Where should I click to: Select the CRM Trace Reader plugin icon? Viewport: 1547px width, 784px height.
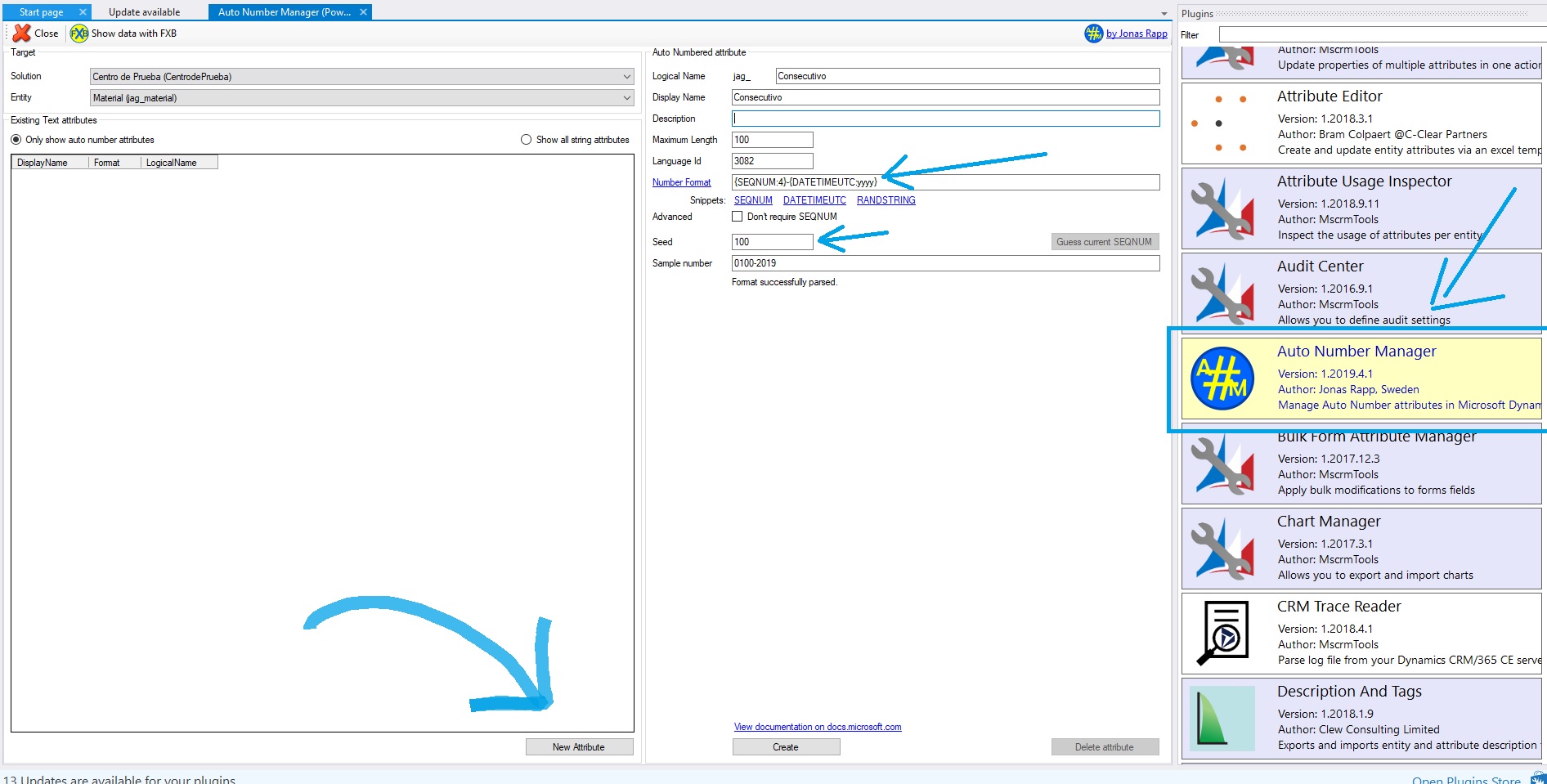[x=1222, y=634]
